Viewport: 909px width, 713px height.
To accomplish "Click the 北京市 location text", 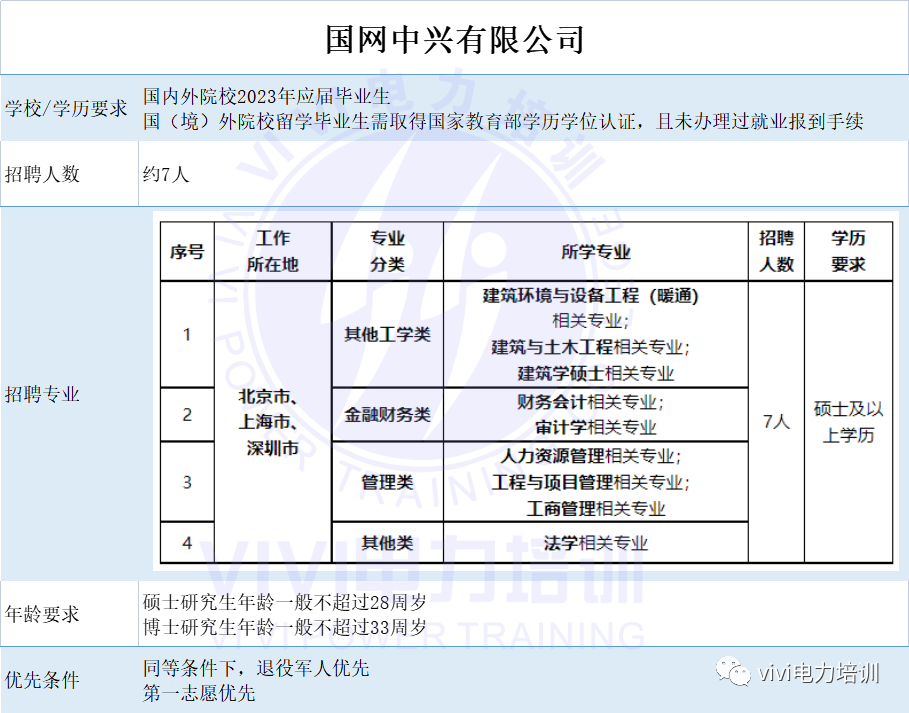I will coord(268,396).
